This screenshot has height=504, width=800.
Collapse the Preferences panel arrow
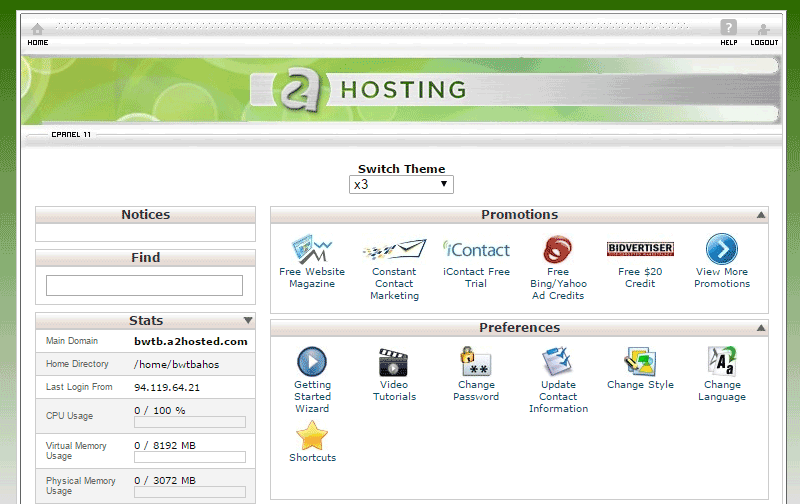tap(761, 328)
